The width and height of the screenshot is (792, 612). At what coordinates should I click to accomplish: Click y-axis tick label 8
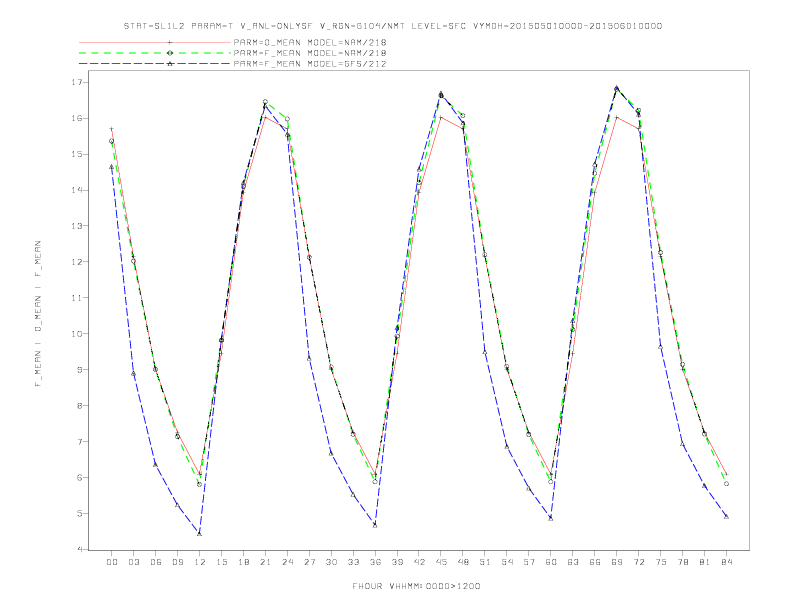pos(81,405)
